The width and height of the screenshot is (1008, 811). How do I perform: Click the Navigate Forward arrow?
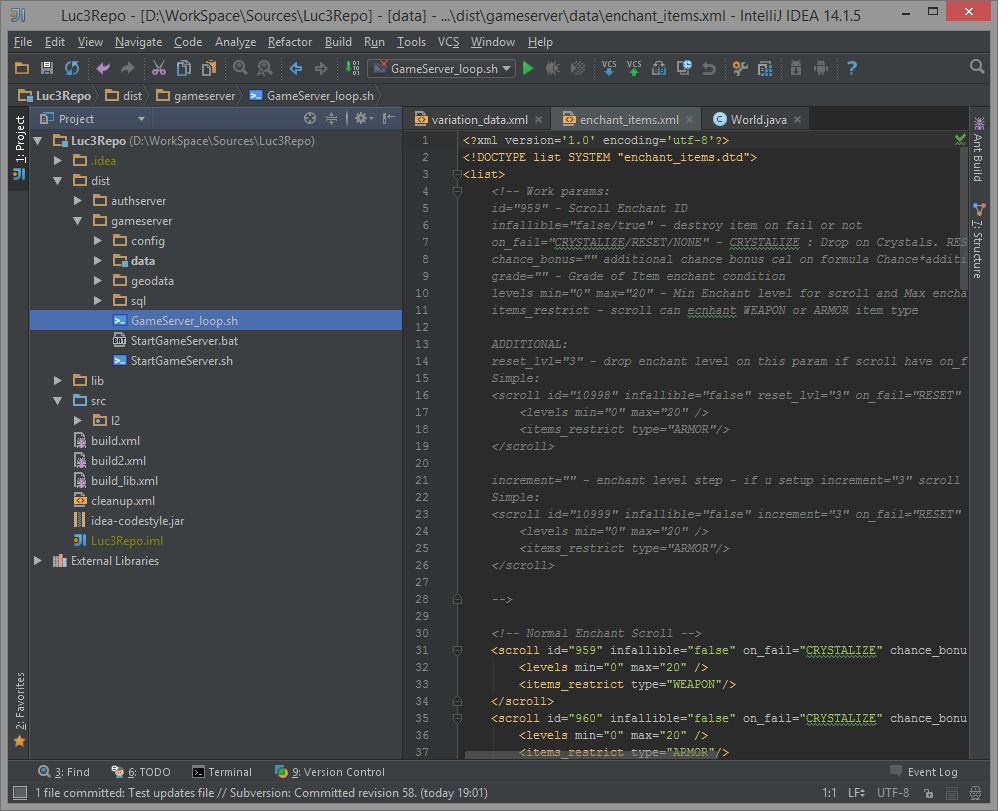pyautogui.click(x=321, y=68)
